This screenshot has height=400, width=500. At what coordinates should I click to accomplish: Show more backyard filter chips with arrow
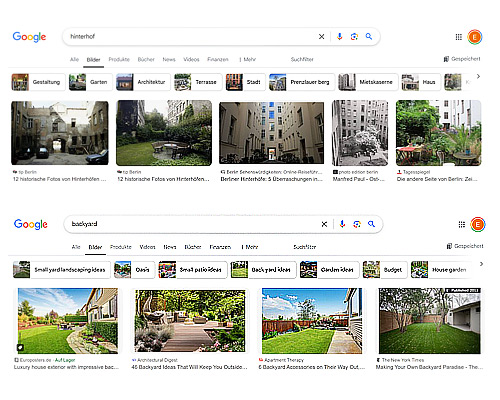(x=481, y=264)
